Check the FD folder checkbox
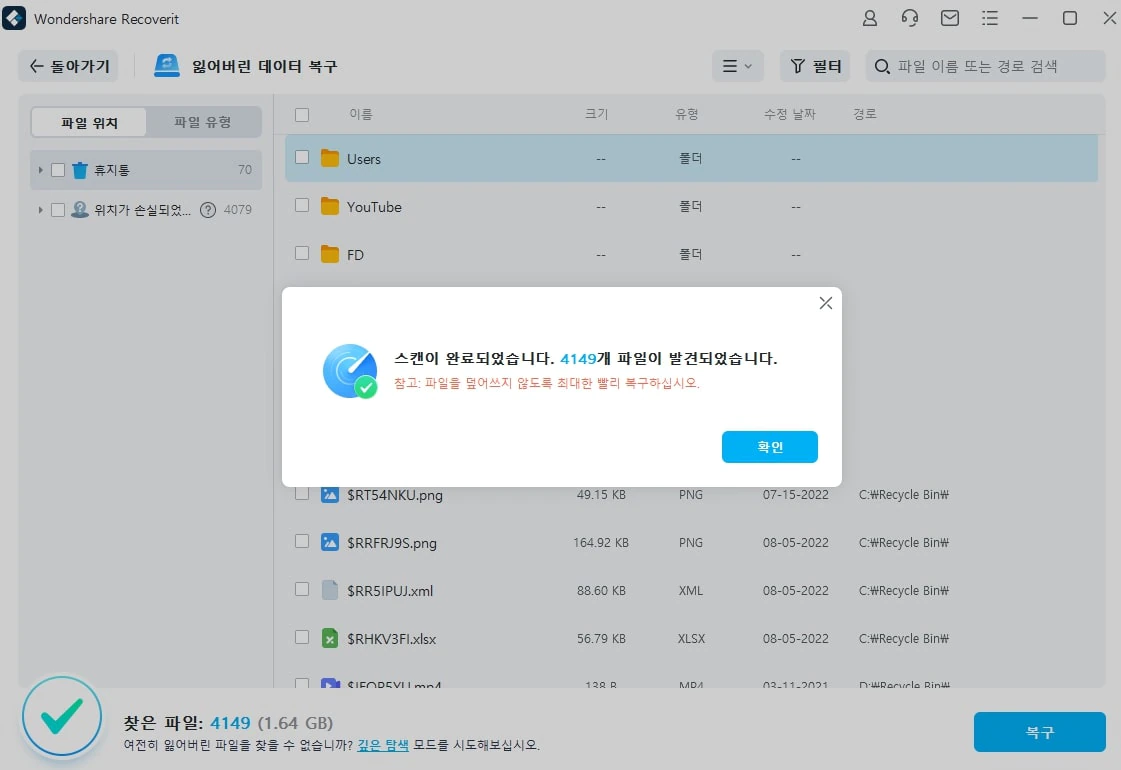Image resolution: width=1121 pixels, height=770 pixels. (x=302, y=253)
